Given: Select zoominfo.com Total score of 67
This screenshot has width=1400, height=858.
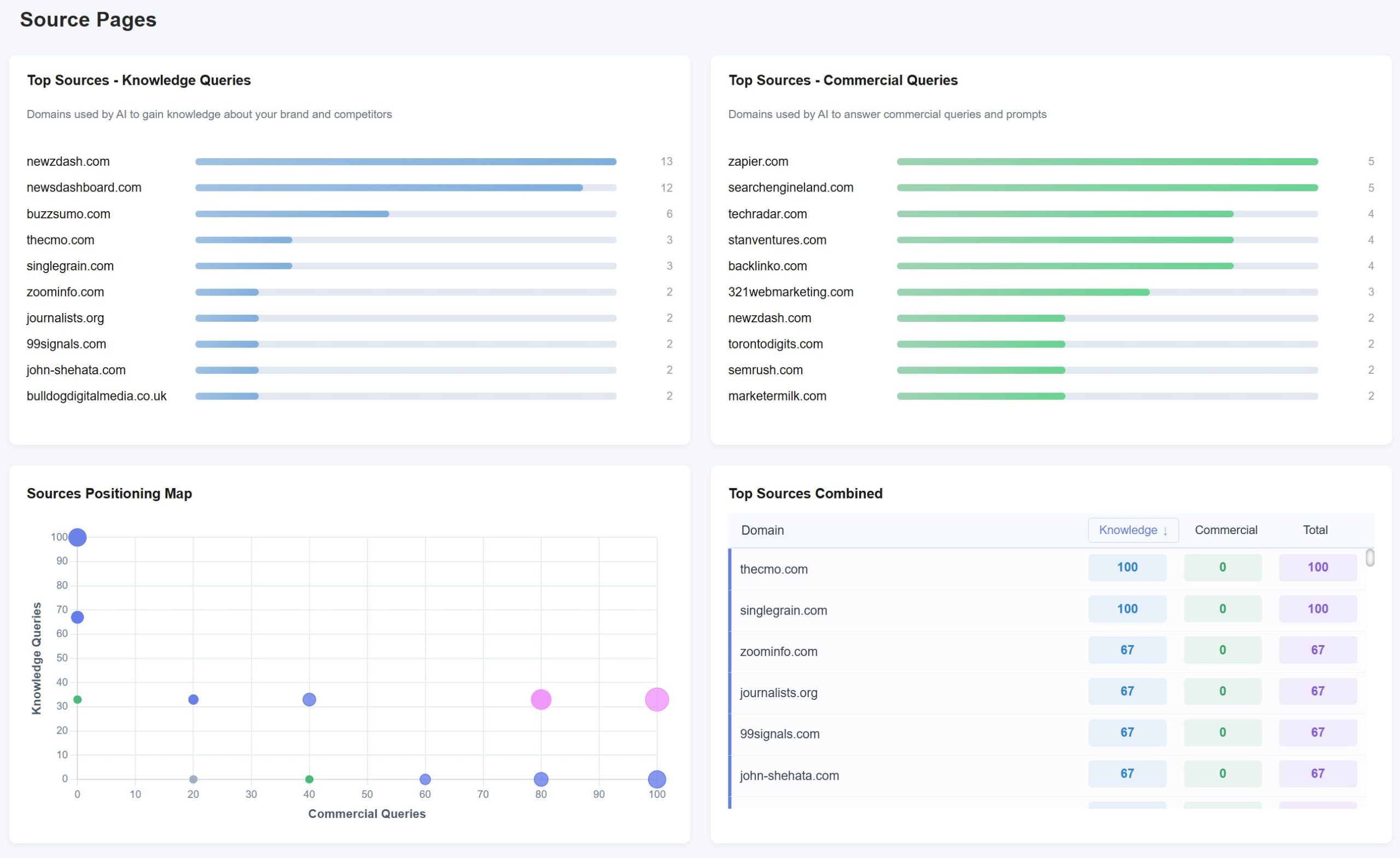Looking at the screenshot, I should pyautogui.click(x=1318, y=650).
